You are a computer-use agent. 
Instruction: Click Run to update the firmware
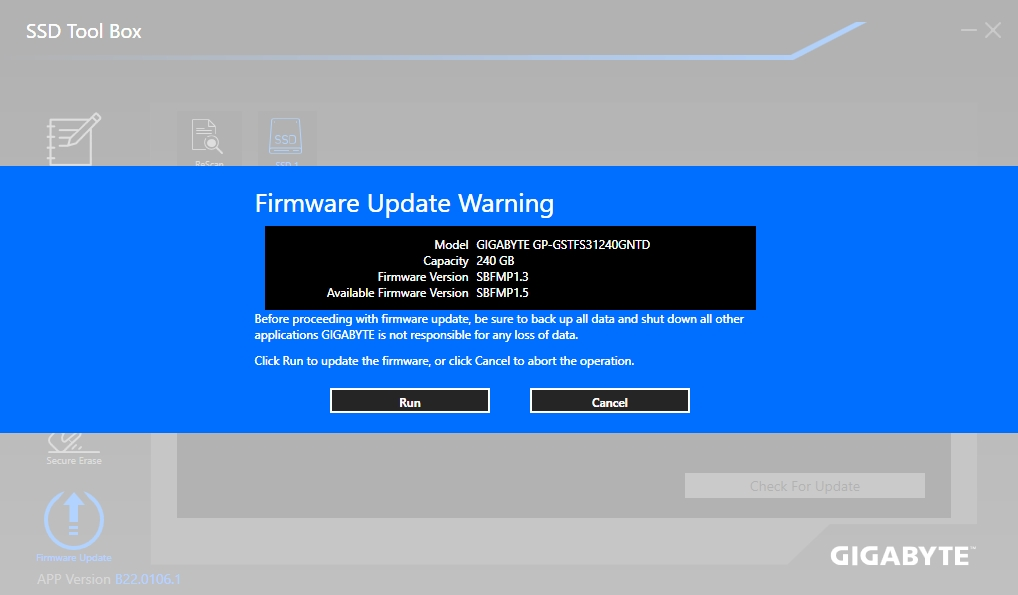click(410, 401)
